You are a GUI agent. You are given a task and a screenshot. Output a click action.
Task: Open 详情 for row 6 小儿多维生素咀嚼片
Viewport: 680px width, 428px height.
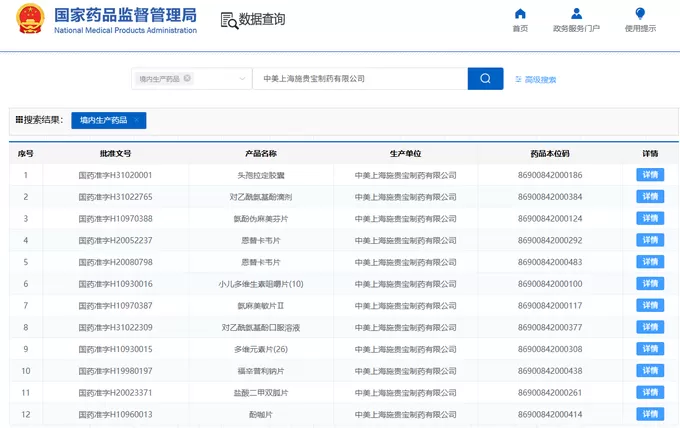pyautogui.click(x=650, y=284)
